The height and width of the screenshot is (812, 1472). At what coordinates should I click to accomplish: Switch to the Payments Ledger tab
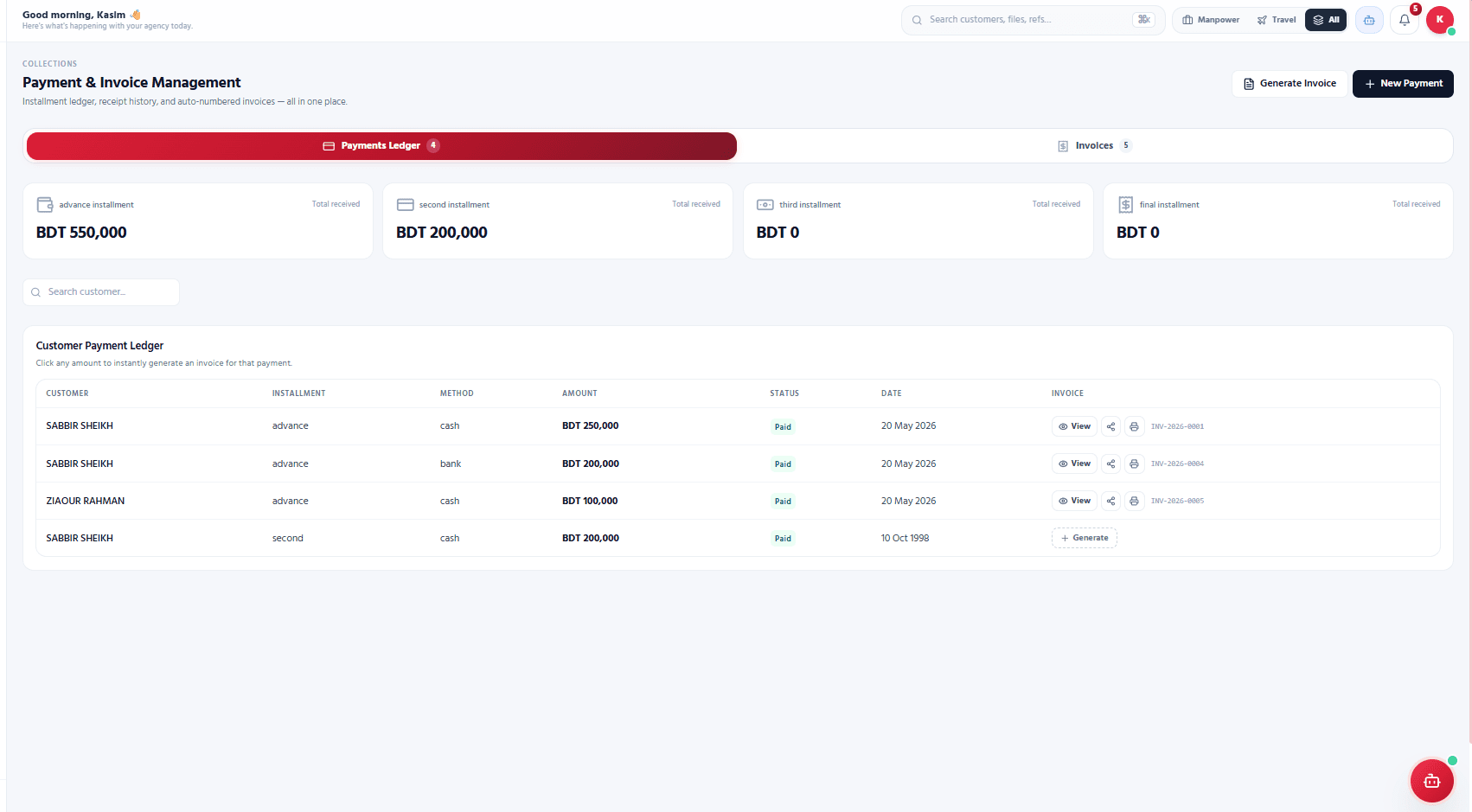tap(381, 146)
